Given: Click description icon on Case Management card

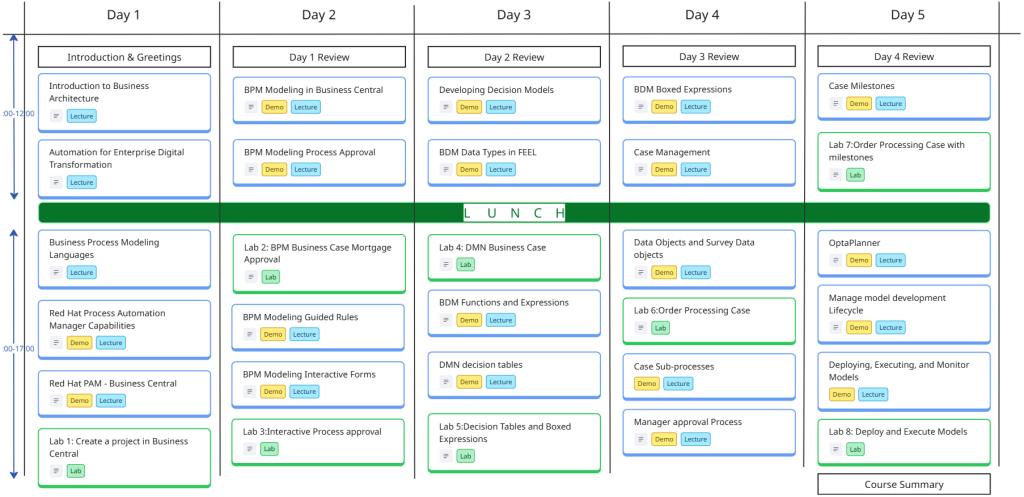Looking at the screenshot, I should pos(641,169).
